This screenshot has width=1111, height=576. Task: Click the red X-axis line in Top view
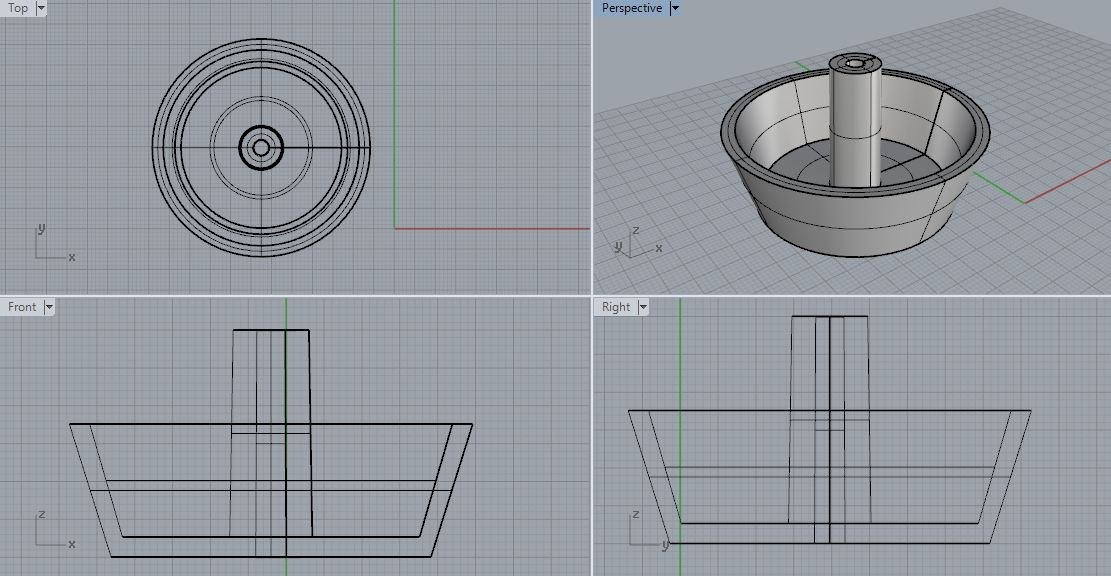pos(490,228)
